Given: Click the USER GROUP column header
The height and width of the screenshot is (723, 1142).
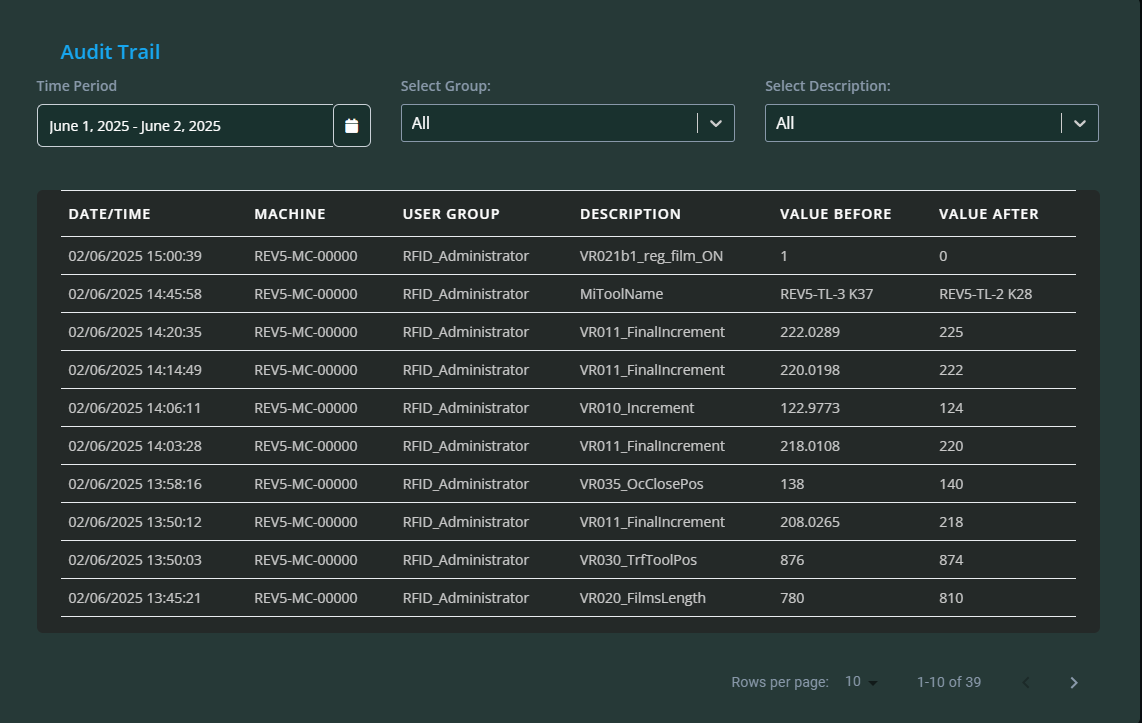Looking at the screenshot, I should click(451, 214).
